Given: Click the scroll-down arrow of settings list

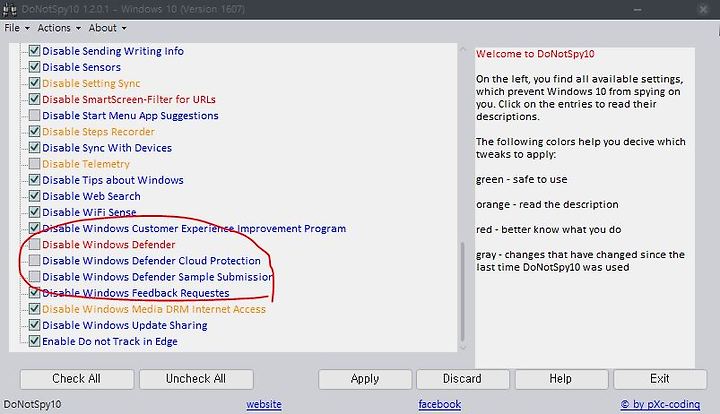Looking at the screenshot, I should click(463, 347).
